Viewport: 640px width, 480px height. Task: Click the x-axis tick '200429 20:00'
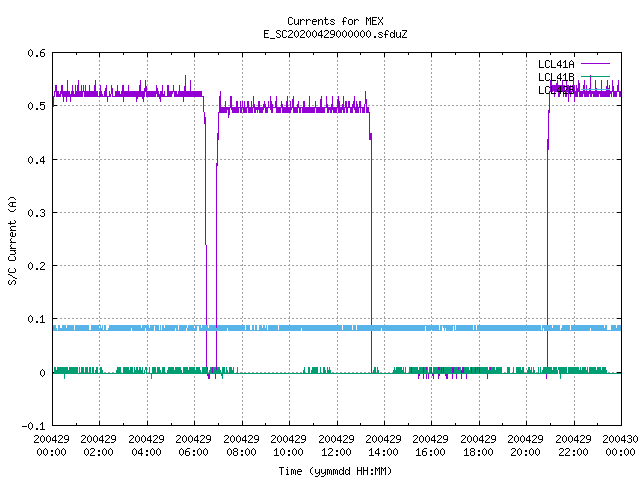[x=525, y=445]
